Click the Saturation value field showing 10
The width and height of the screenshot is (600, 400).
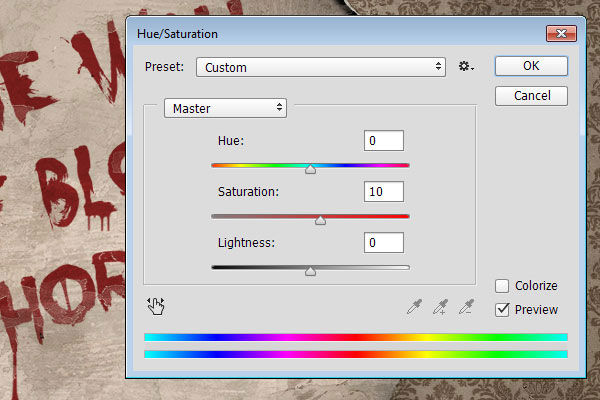click(x=384, y=191)
